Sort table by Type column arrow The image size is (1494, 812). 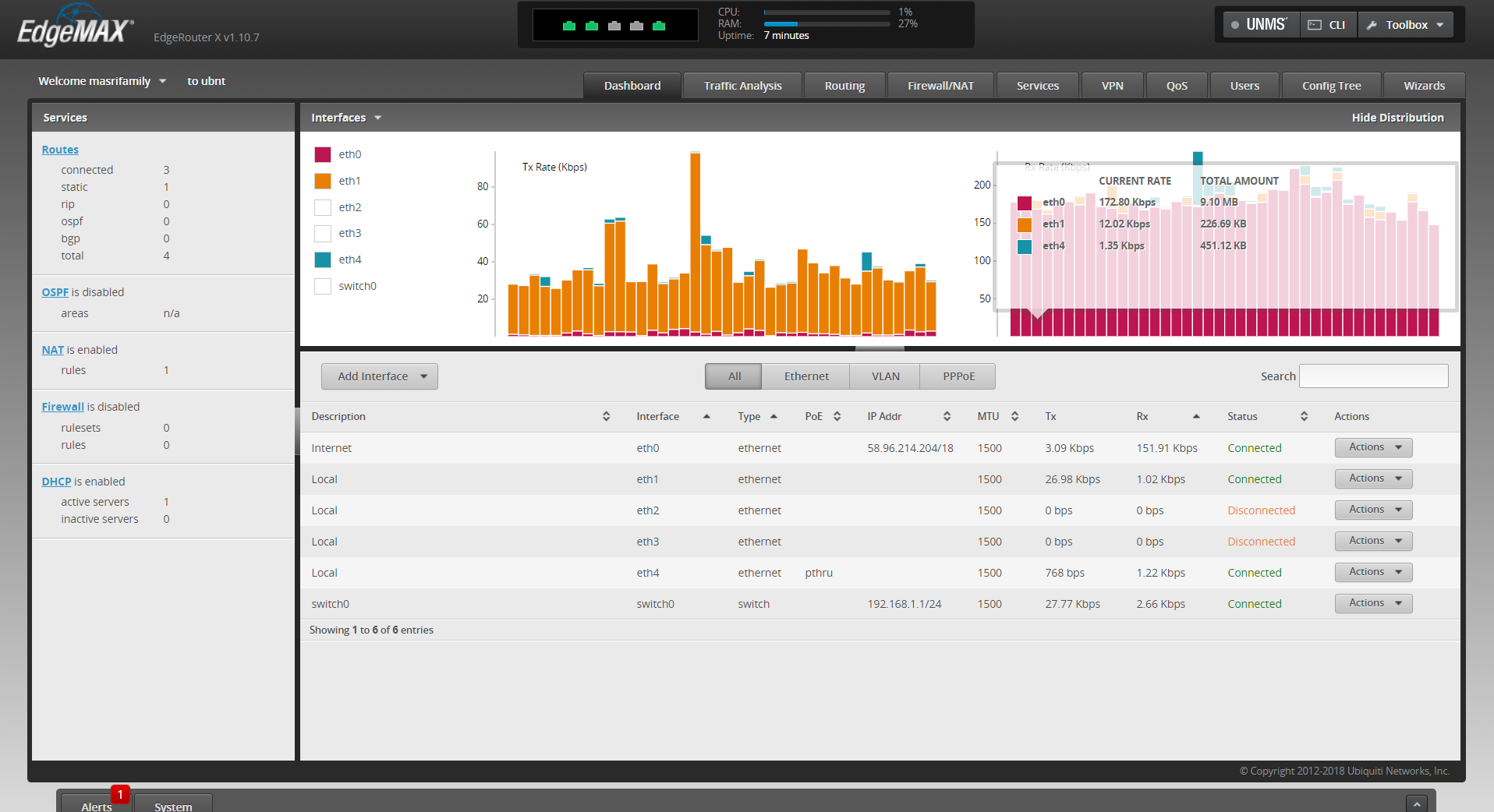774,416
